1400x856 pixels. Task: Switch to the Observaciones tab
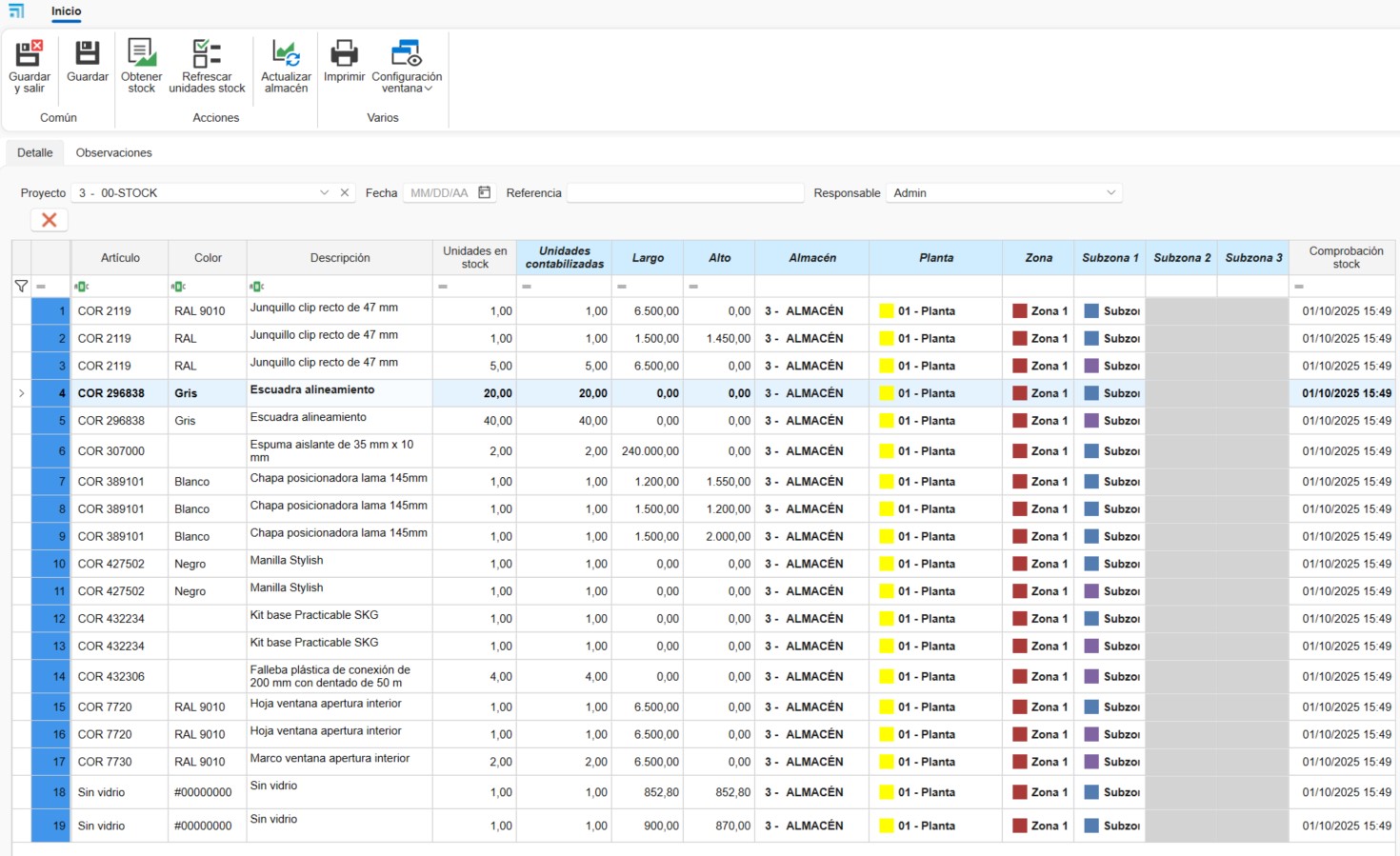point(113,153)
